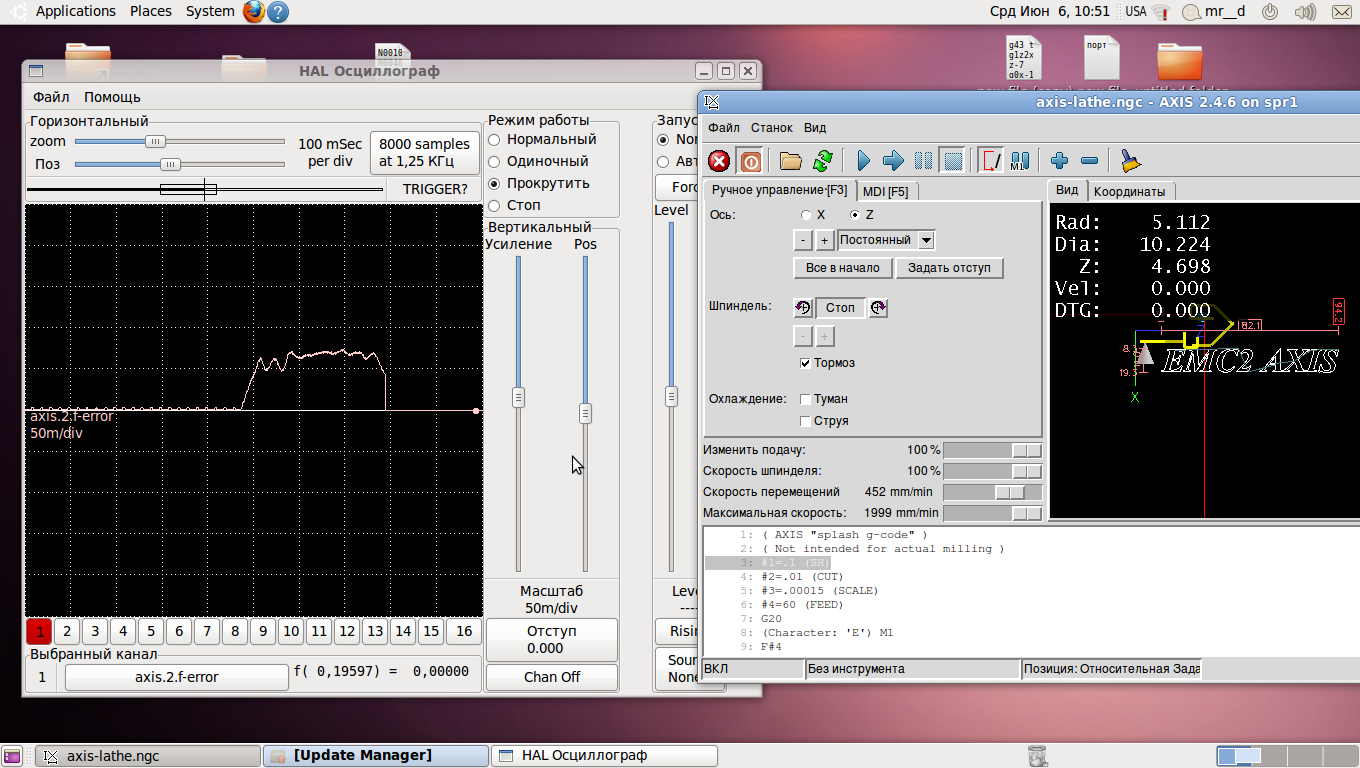
Task: Toggle the machine power button
Action: [x=750, y=161]
